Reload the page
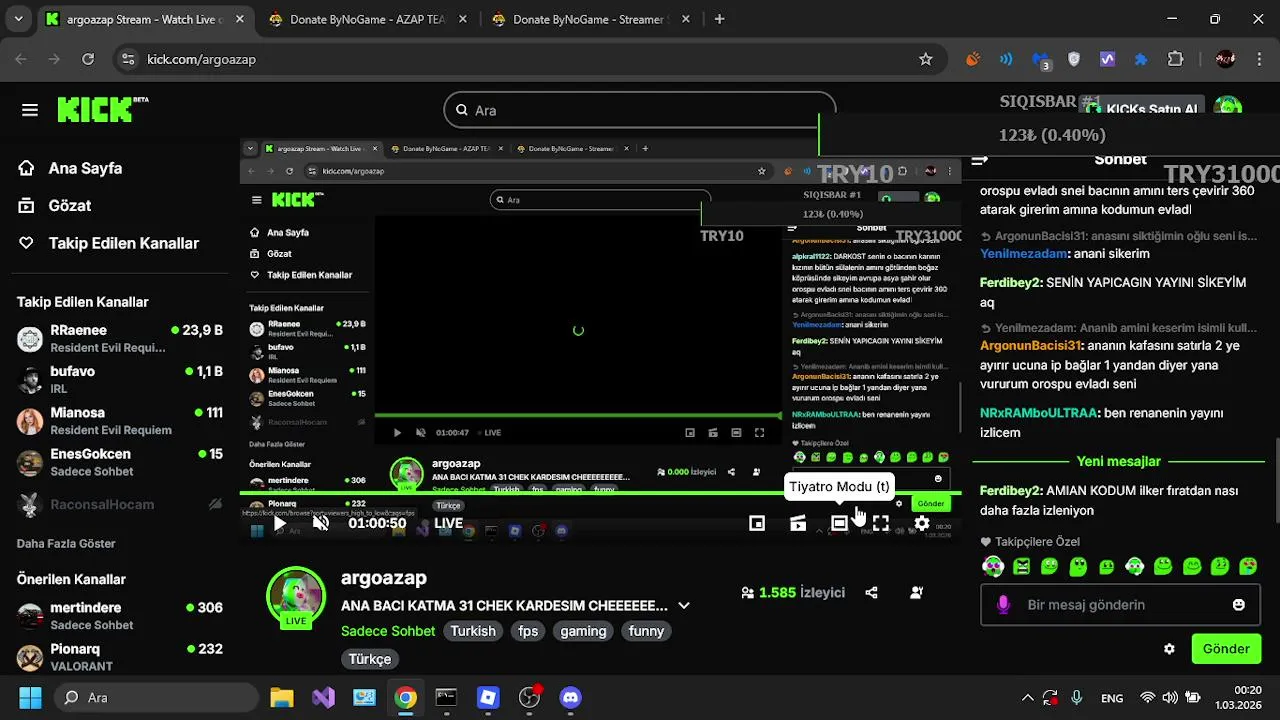The width and height of the screenshot is (1280, 720). tap(88, 59)
